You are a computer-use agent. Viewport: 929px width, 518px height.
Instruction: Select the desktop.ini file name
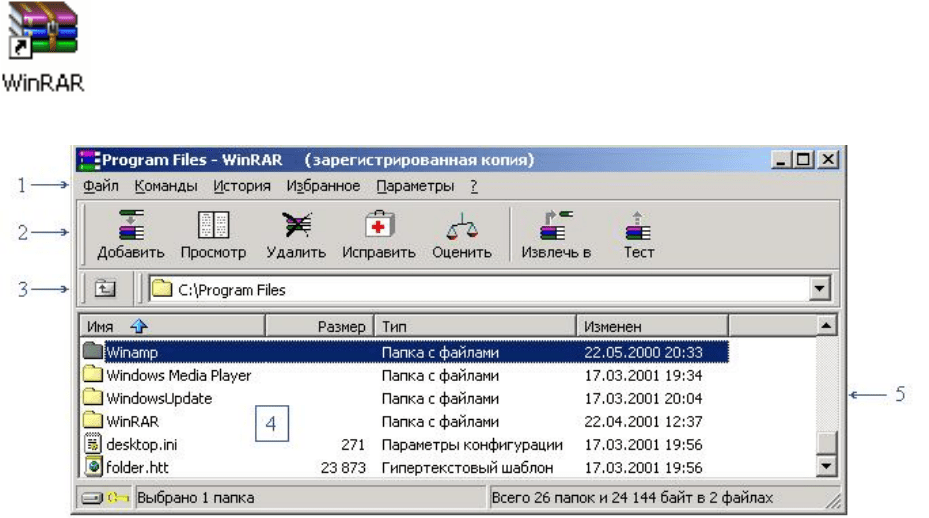(x=142, y=445)
